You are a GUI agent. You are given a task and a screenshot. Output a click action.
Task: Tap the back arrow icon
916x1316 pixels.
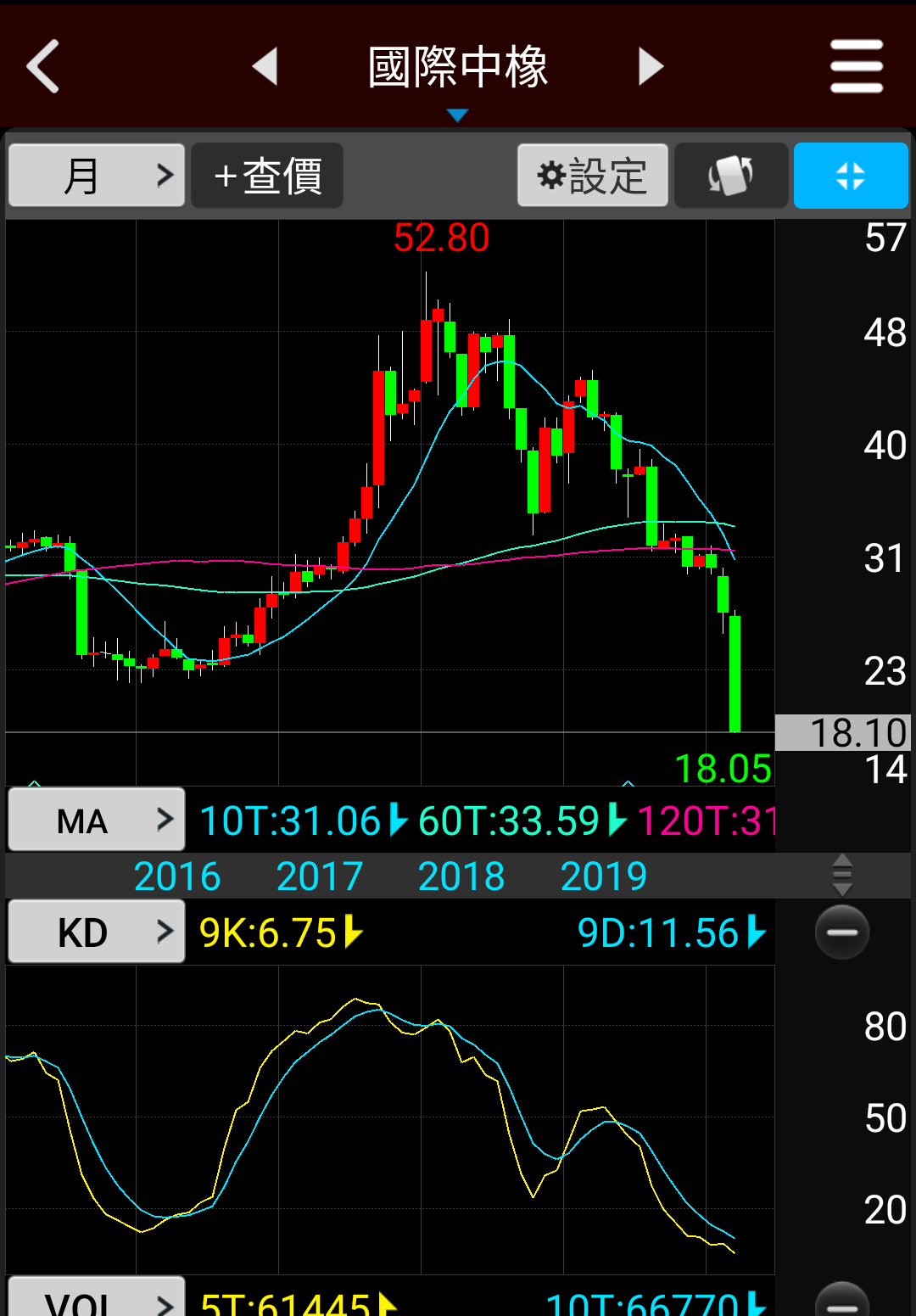pyautogui.click(x=44, y=66)
